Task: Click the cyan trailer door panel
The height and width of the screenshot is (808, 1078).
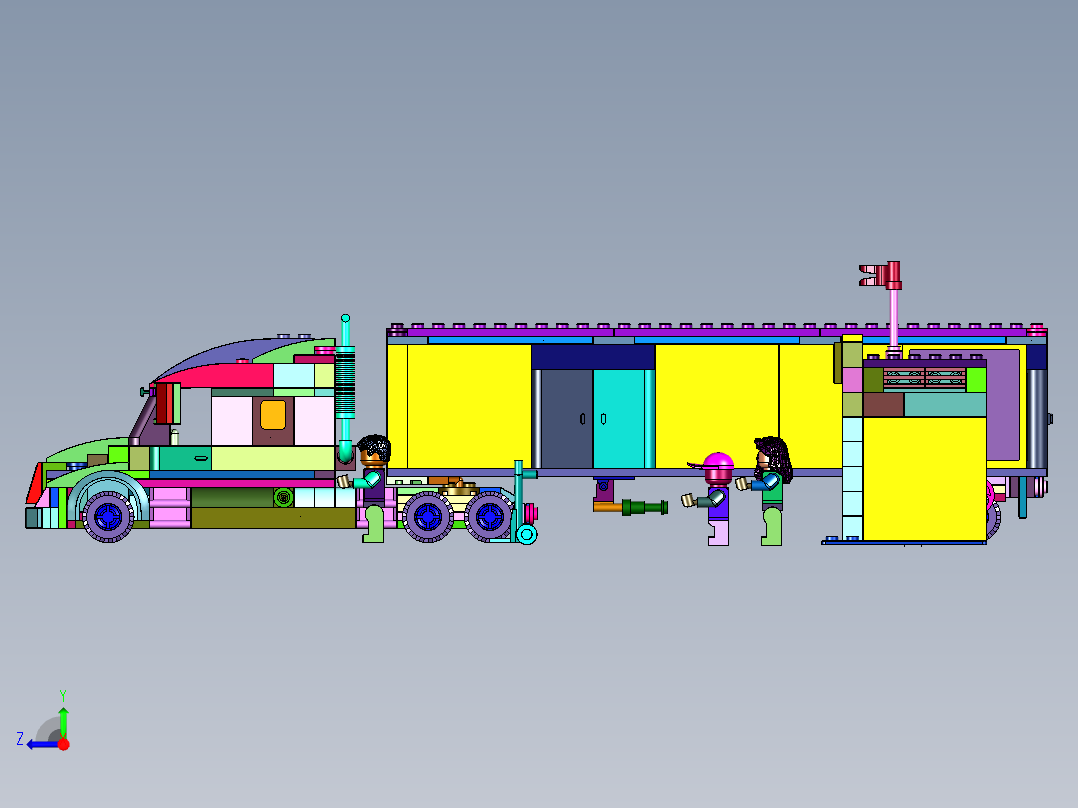Action: click(x=619, y=419)
